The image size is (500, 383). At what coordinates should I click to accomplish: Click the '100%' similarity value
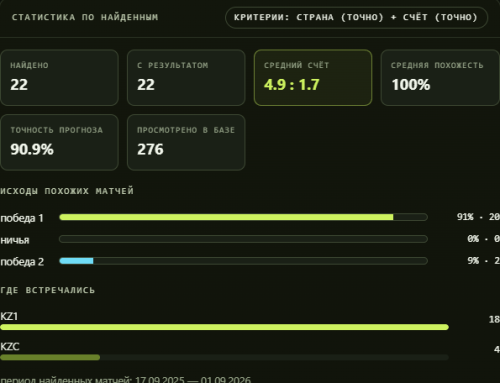pyautogui.click(x=411, y=85)
